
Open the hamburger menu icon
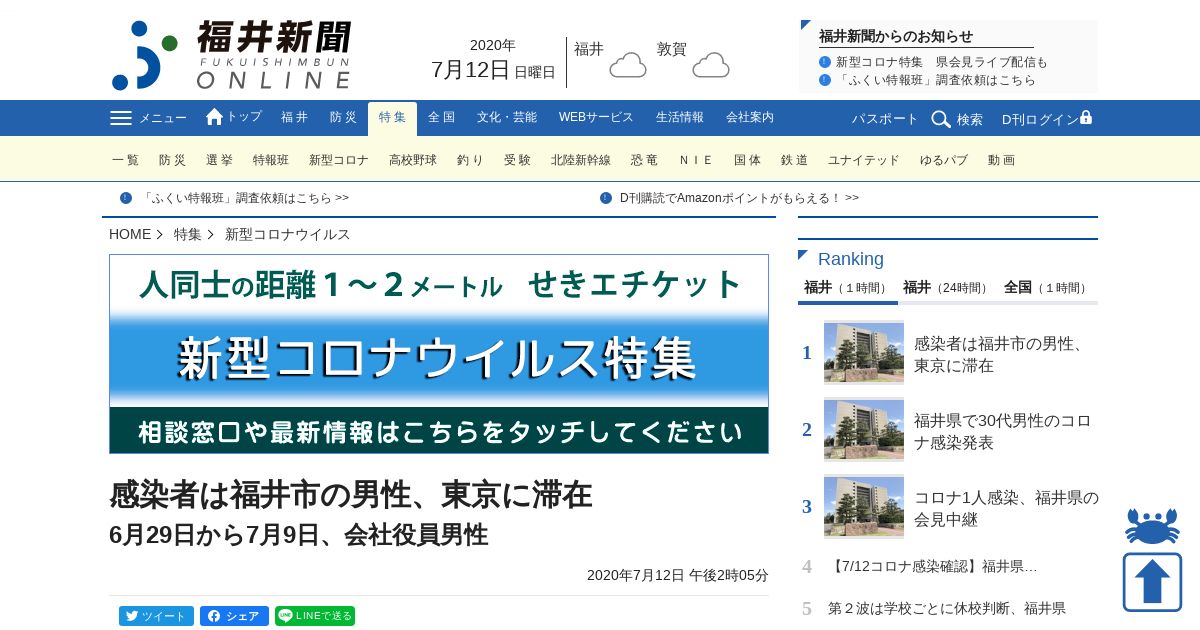point(121,118)
